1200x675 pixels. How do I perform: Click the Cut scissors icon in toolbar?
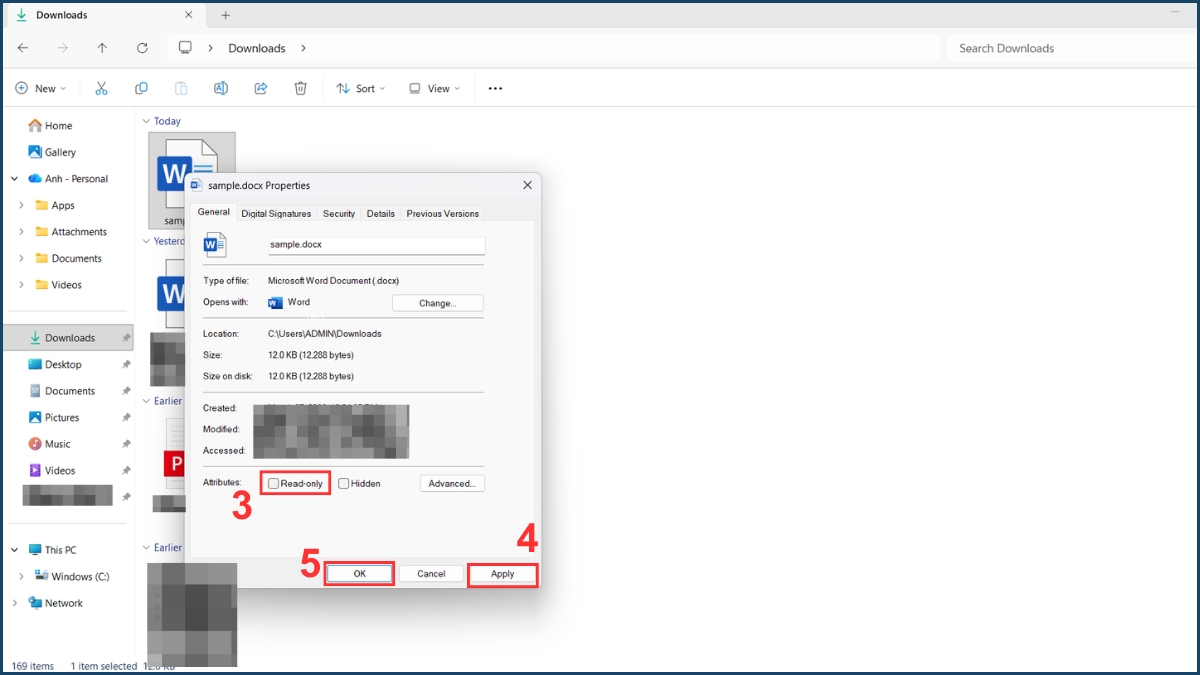point(101,88)
